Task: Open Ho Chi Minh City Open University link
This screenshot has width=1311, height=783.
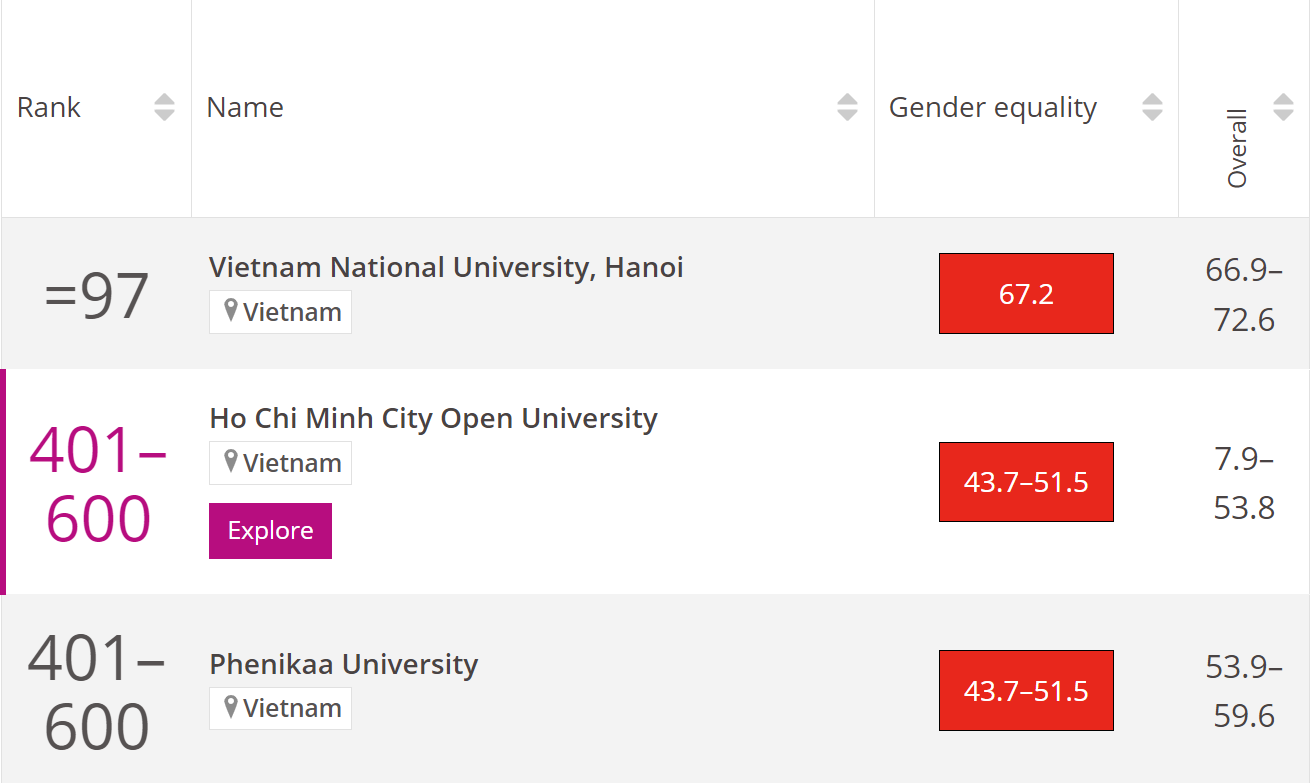Action: pyautogui.click(x=433, y=418)
